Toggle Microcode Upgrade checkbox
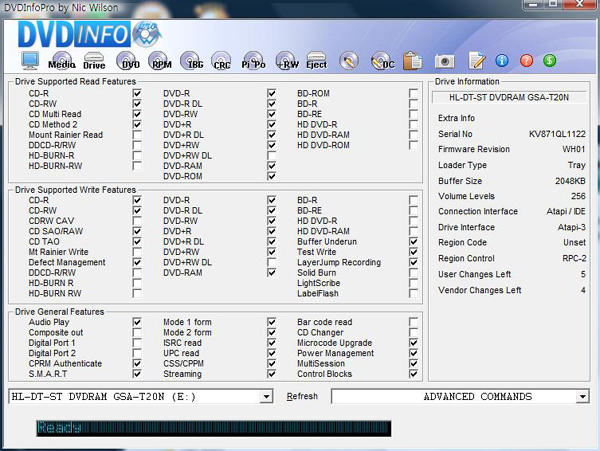 [x=413, y=343]
